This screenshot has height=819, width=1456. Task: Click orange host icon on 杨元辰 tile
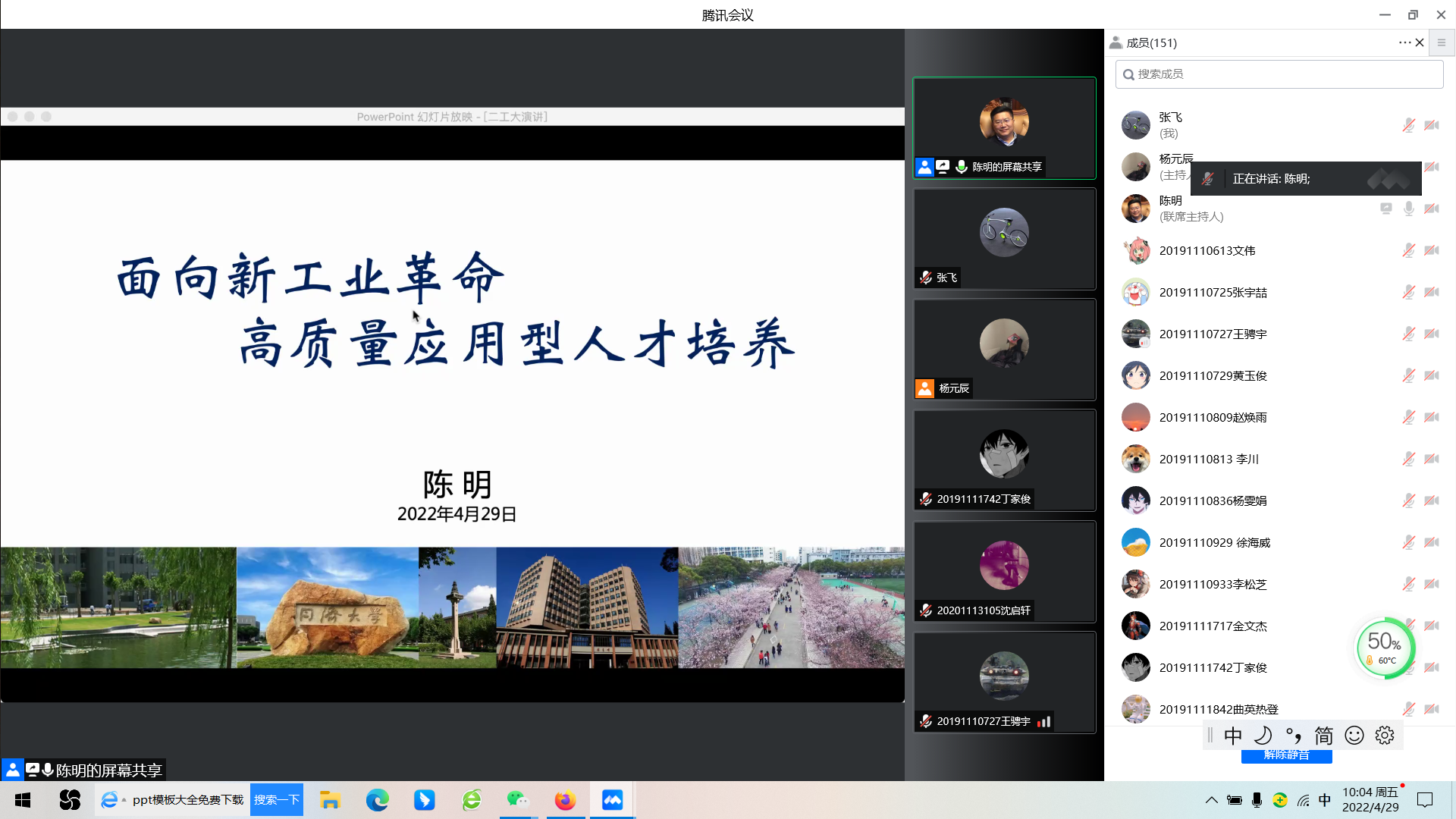coord(925,388)
